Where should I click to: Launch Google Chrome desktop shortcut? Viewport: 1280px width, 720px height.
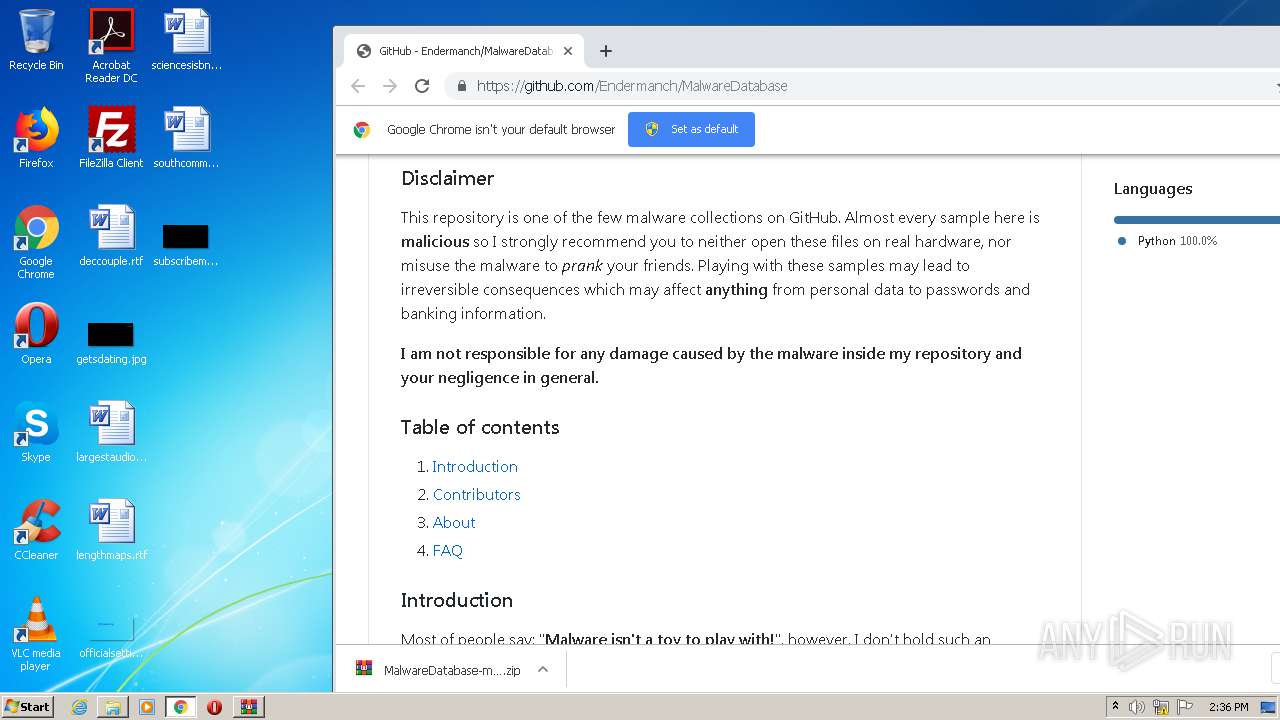tap(36, 242)
